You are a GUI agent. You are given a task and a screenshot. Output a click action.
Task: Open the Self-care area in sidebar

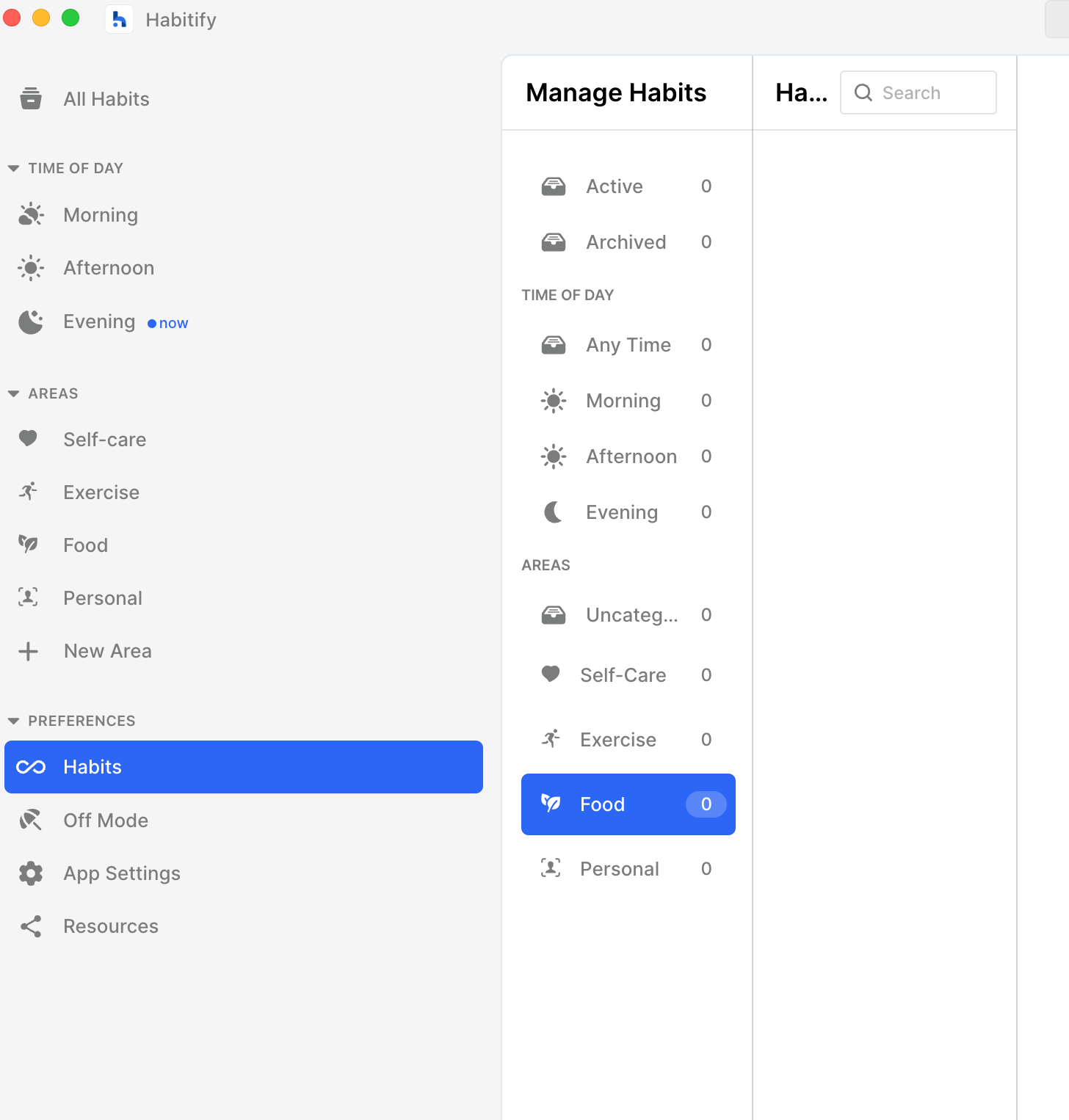244,440
